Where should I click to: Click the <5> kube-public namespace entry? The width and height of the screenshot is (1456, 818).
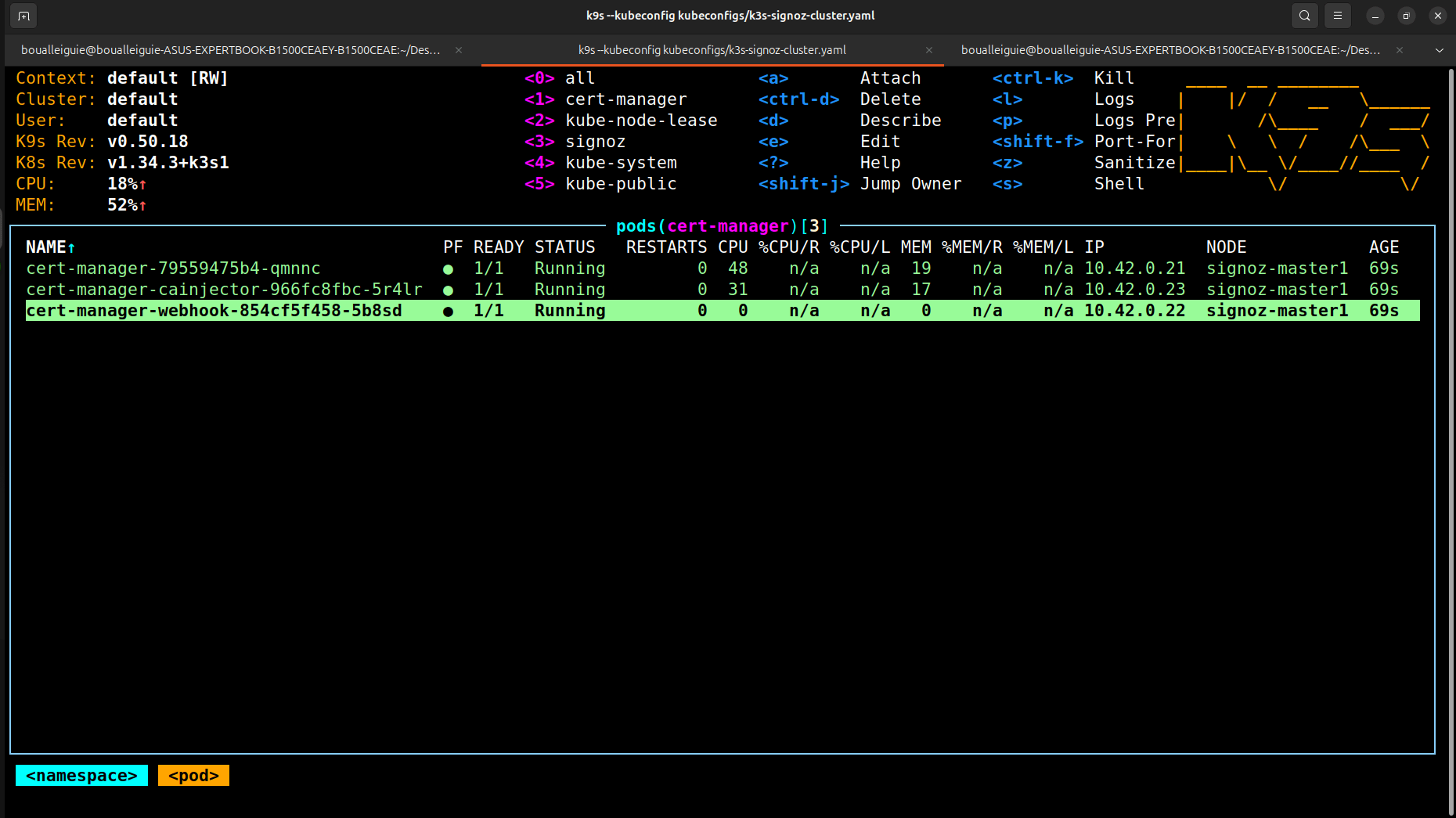coord(600,184)
